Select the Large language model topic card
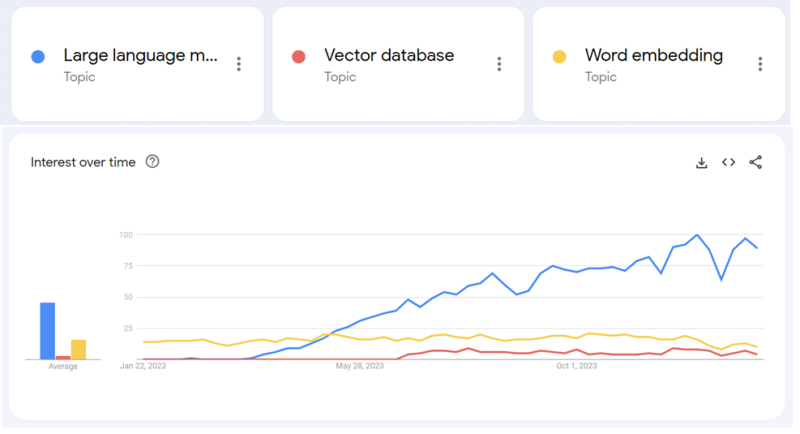 tap(138, 64)
